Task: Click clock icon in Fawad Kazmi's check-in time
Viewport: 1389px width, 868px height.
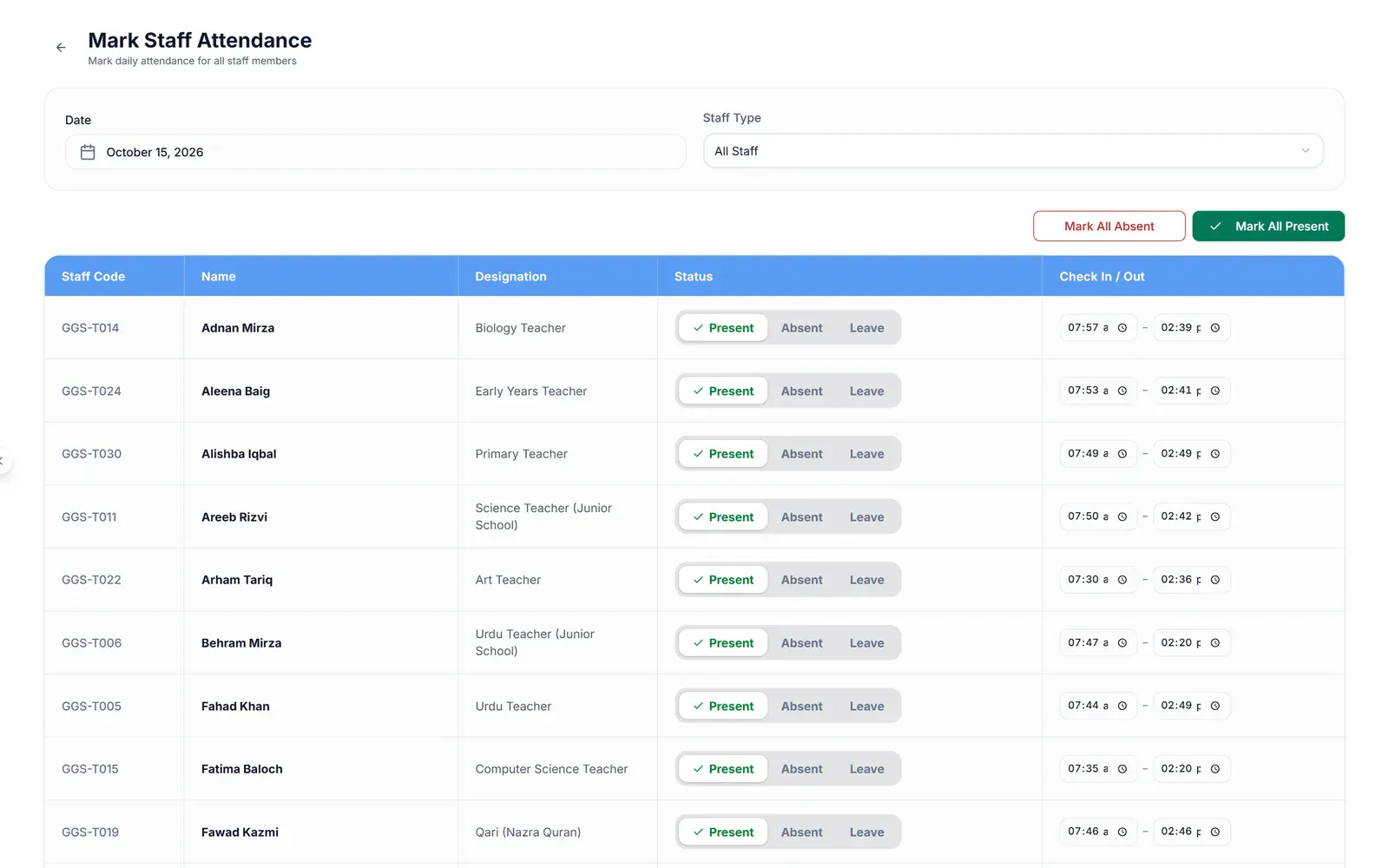Action: coord(1122,832)
